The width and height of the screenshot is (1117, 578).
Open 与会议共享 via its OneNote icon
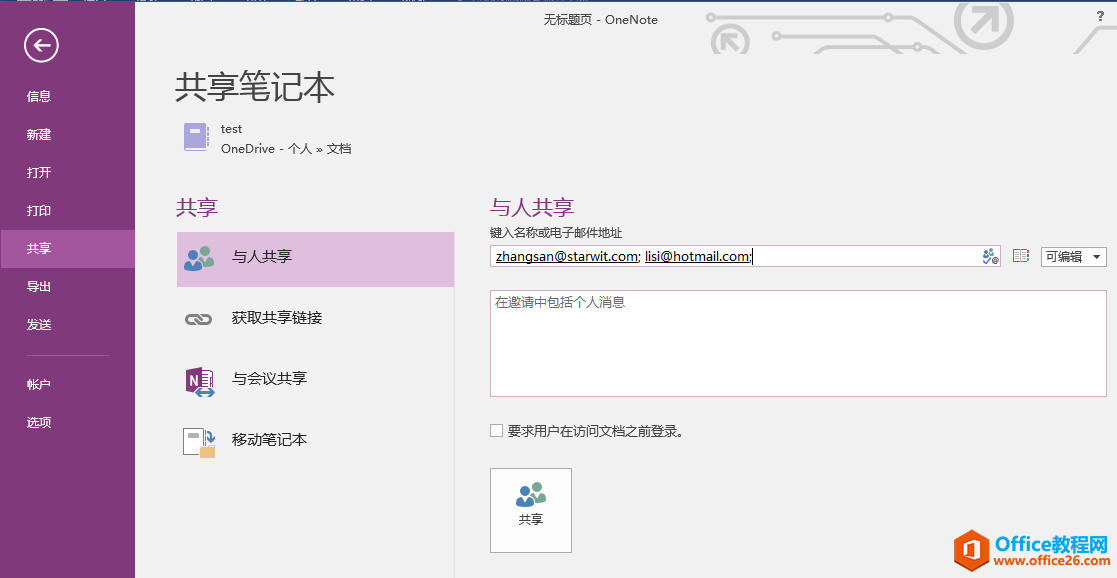198,380
